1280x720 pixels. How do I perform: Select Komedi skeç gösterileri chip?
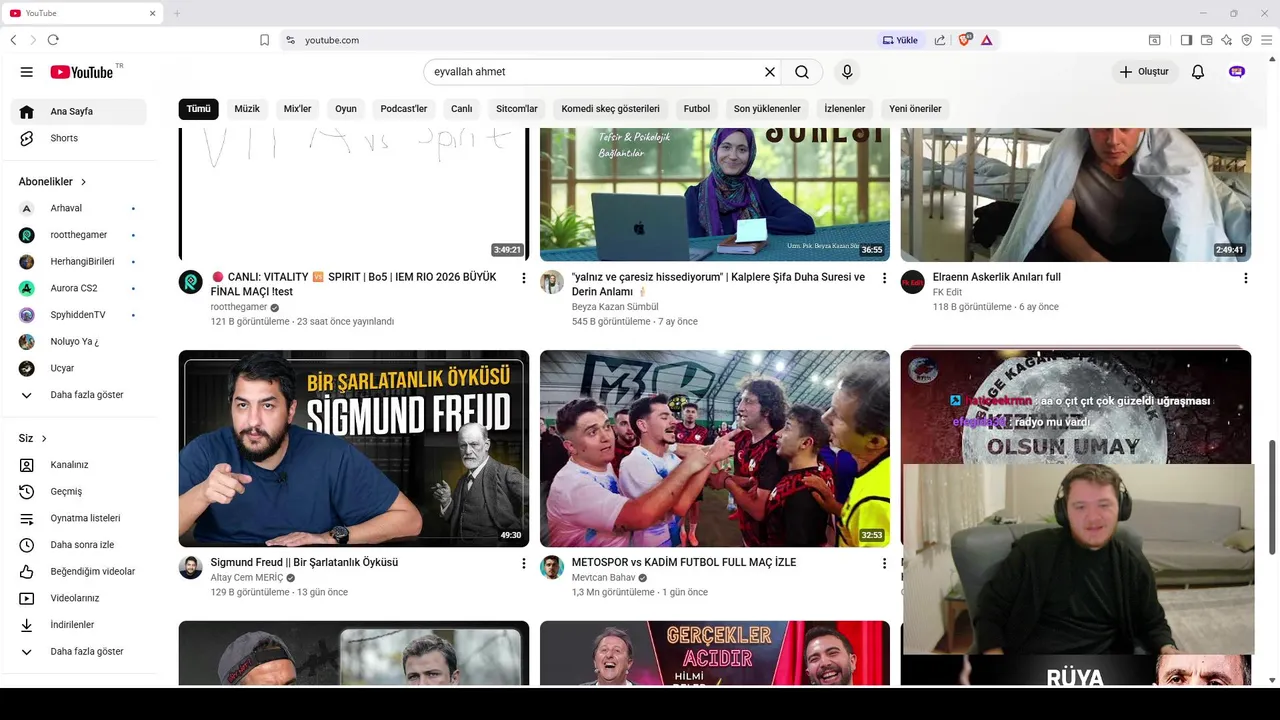[610, 109]
